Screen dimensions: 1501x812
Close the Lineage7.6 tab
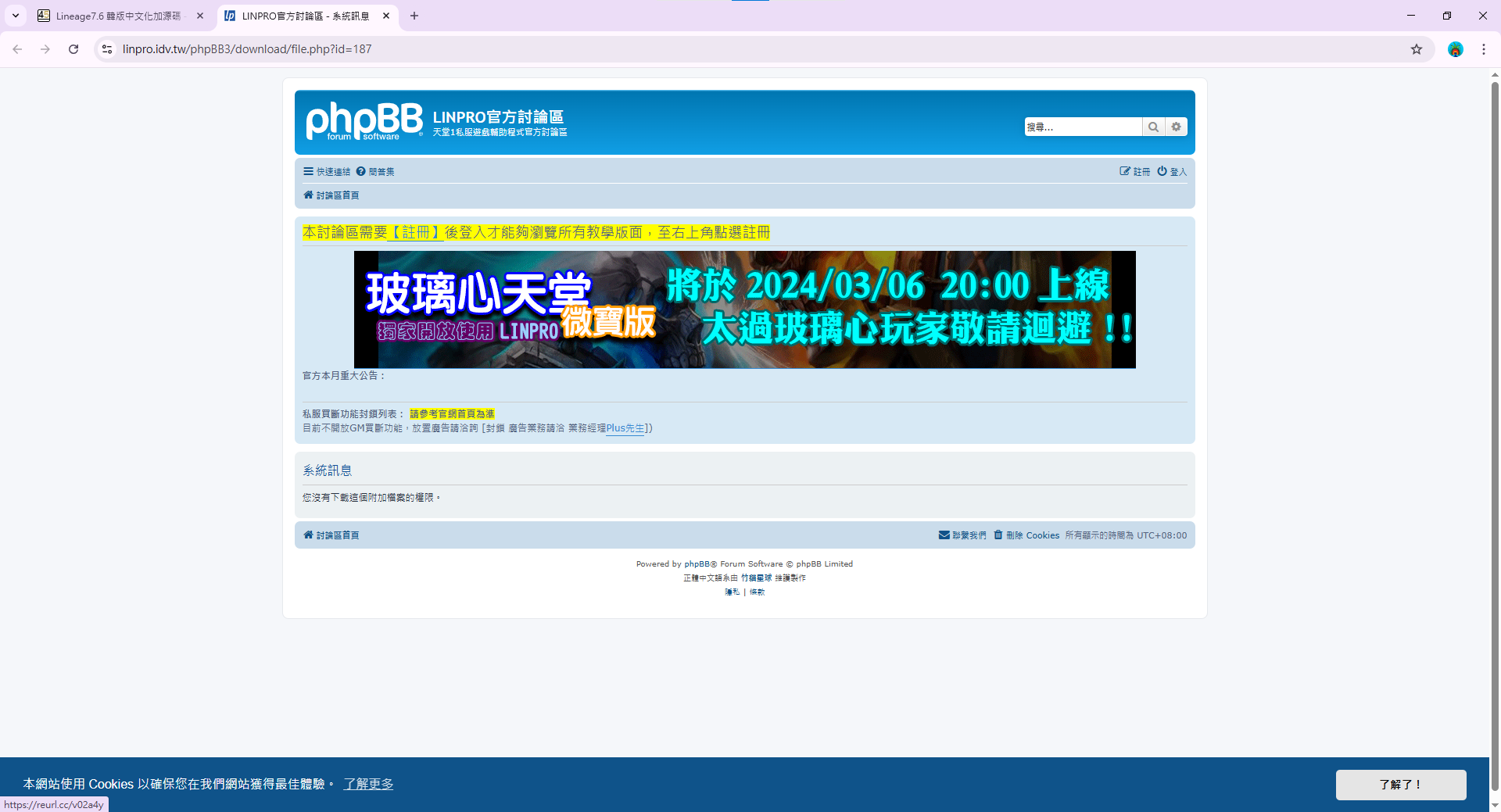click(x=200, y=16)
